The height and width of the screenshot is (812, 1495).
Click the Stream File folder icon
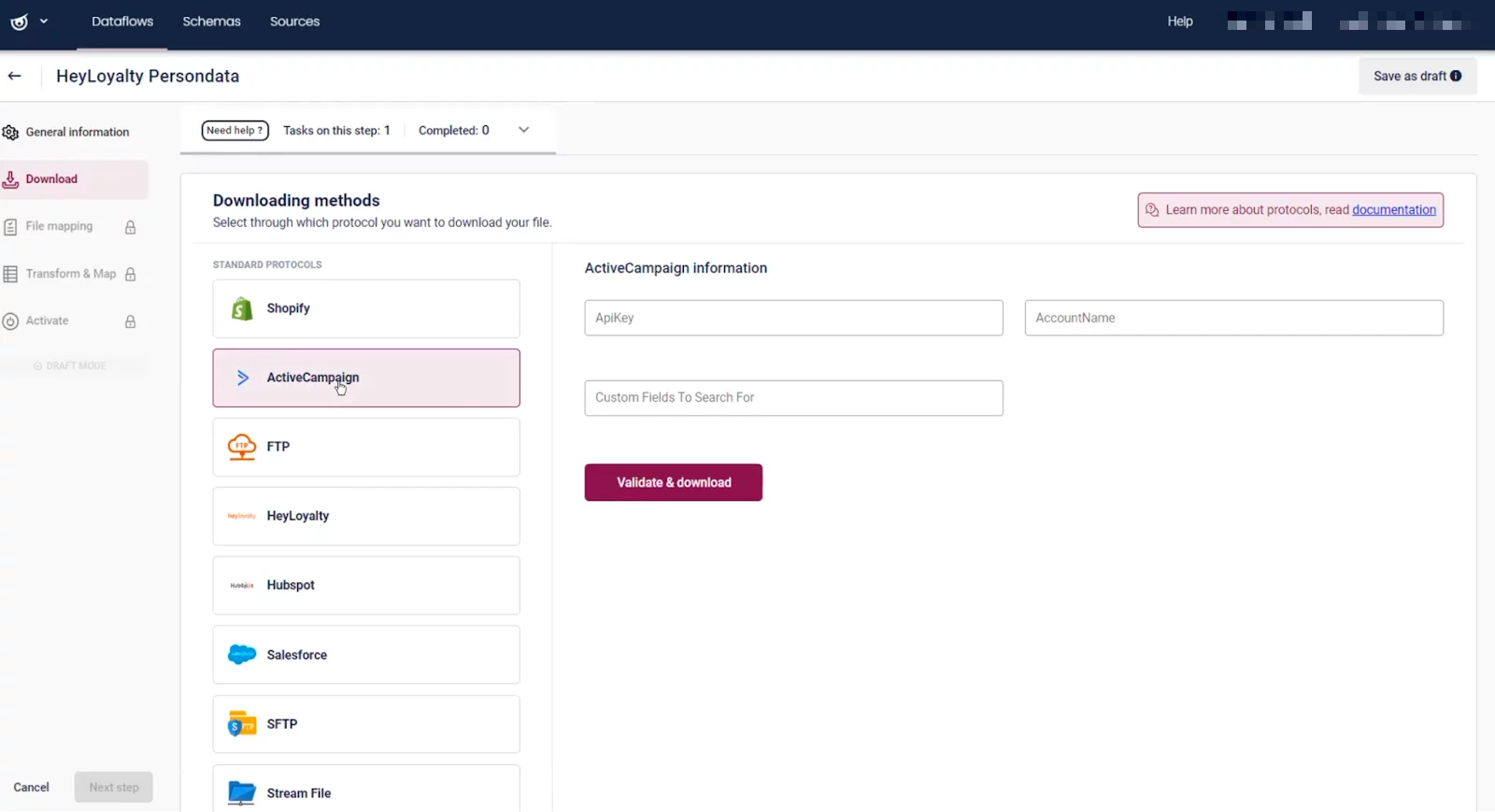point(242,793)
